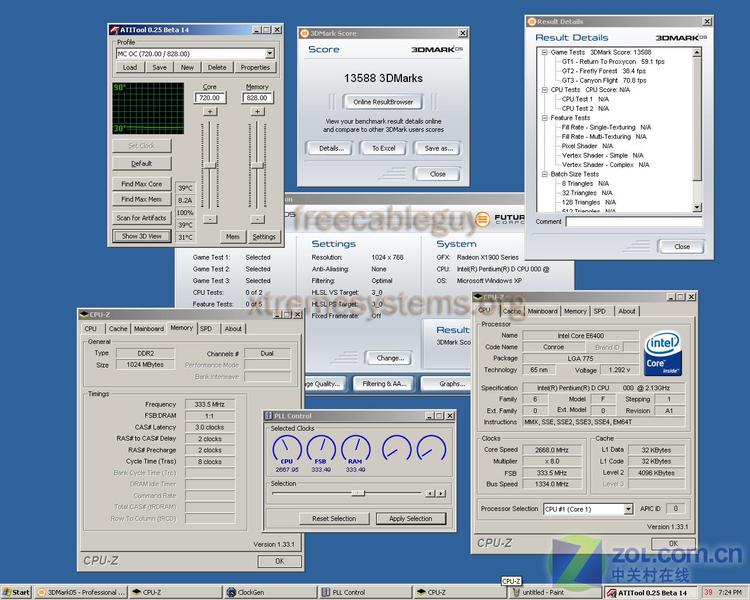Click the Change... button in 3DMark
The image size is (750, 600).
click(x=390, y=358)
